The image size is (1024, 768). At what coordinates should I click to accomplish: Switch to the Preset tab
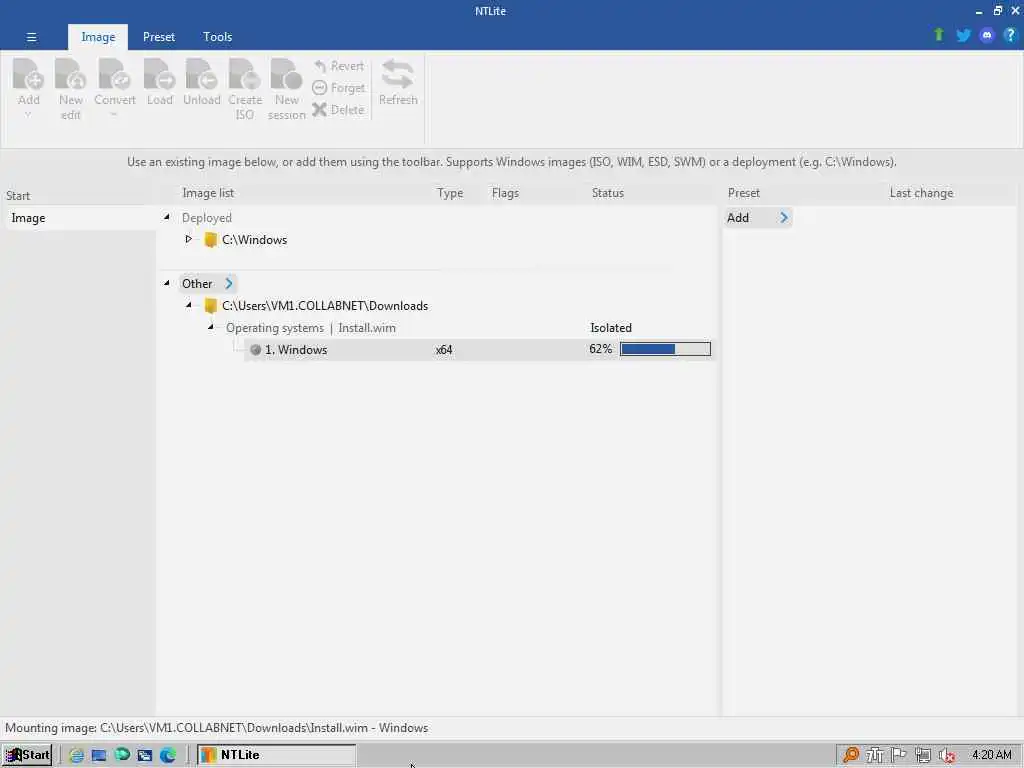tap(159, 37)
